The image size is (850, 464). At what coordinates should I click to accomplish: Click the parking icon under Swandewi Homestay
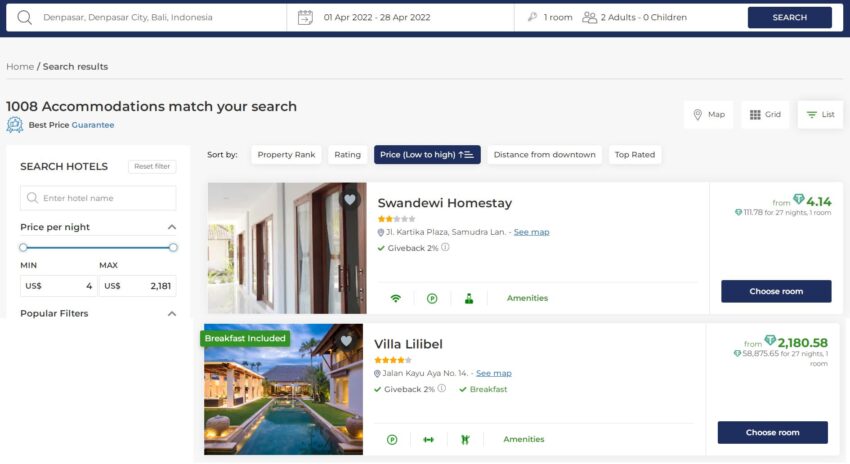pyautogui.click(x=432, y=298)
